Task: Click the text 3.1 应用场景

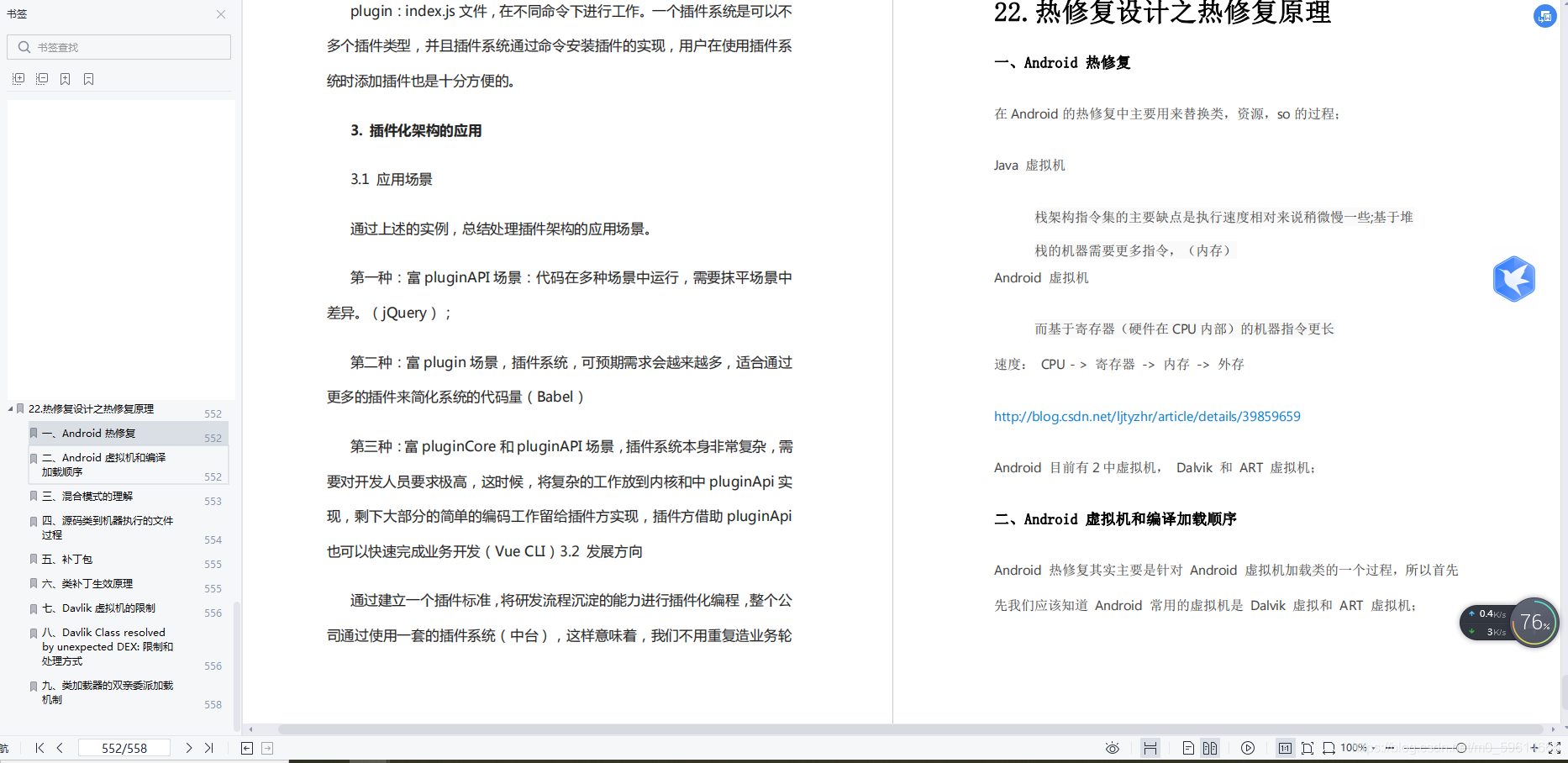Action: (392, 179)
